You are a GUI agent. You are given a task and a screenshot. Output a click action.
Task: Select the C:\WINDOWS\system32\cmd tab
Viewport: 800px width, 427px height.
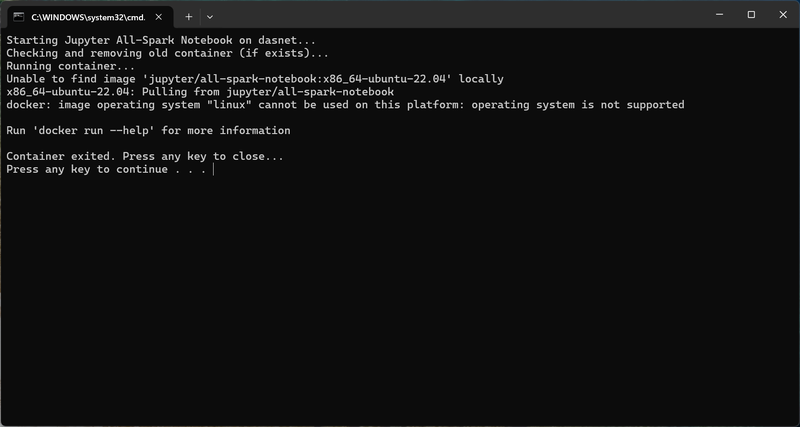[88, 17]
